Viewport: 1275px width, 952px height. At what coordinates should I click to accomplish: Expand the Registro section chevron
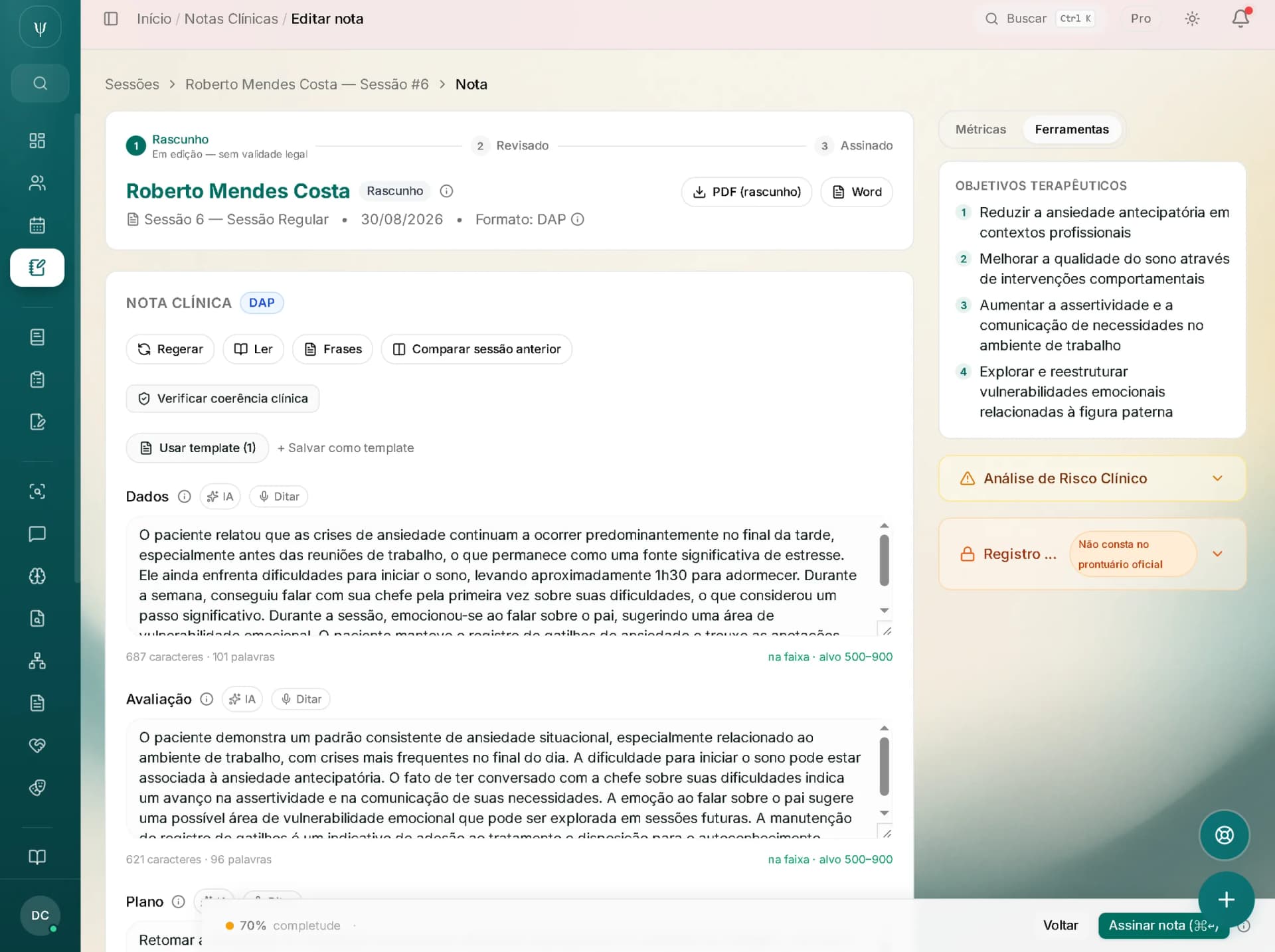tap(1217, 554)
